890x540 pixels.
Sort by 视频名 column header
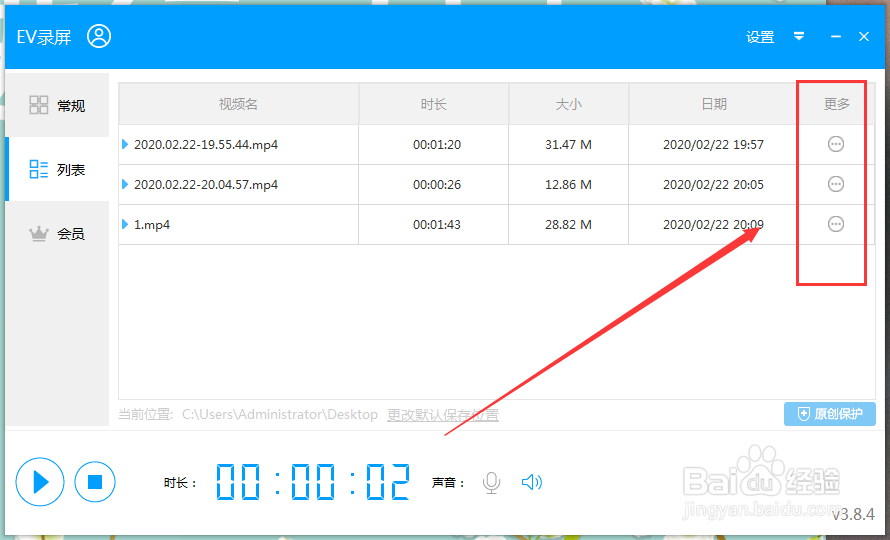[238, 104]
